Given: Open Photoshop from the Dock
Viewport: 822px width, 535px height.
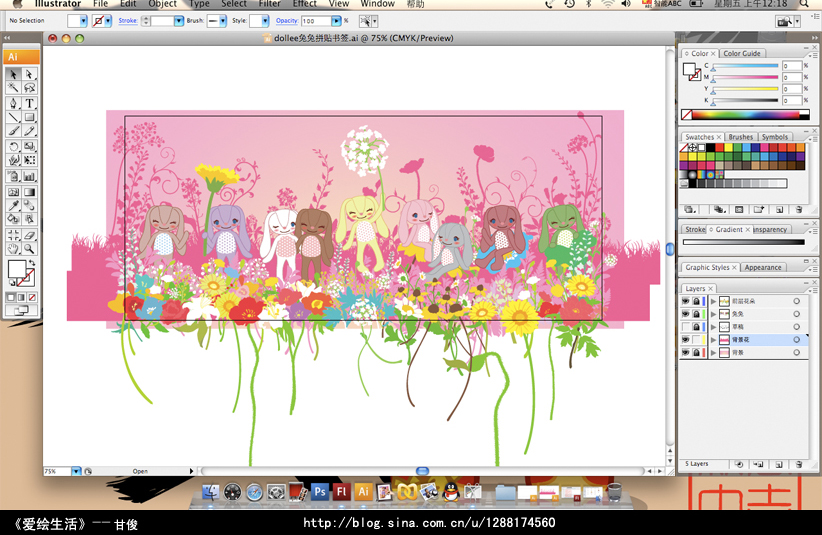Looking at the screenshot, I should (x=319, y=492).
